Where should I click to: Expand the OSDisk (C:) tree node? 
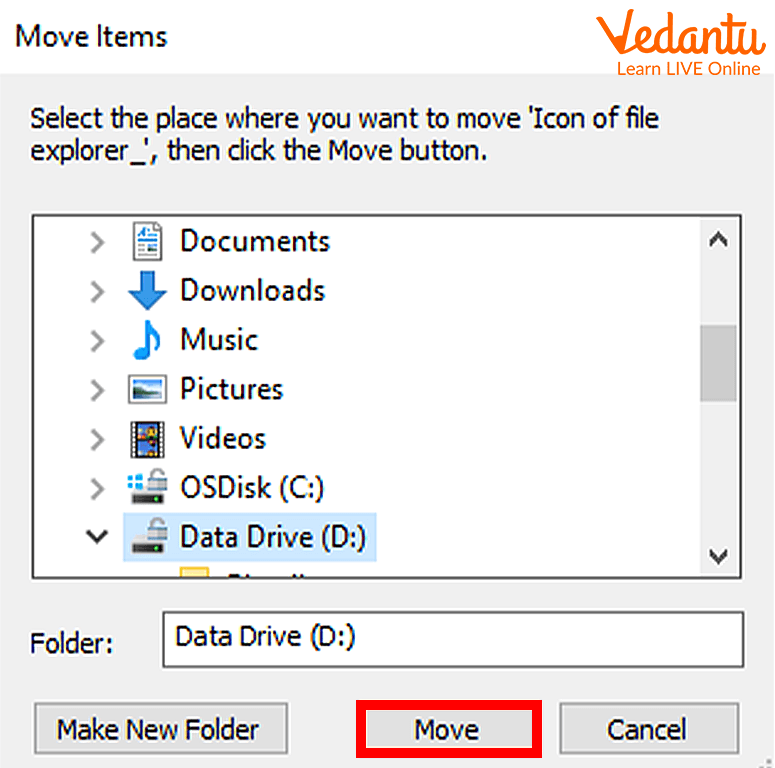coord(97,488)
